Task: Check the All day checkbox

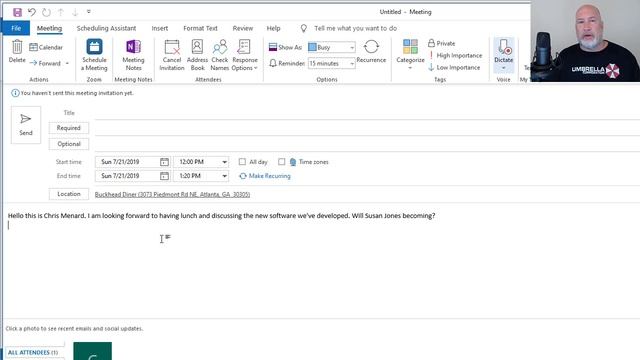Action: pos(242,162)
